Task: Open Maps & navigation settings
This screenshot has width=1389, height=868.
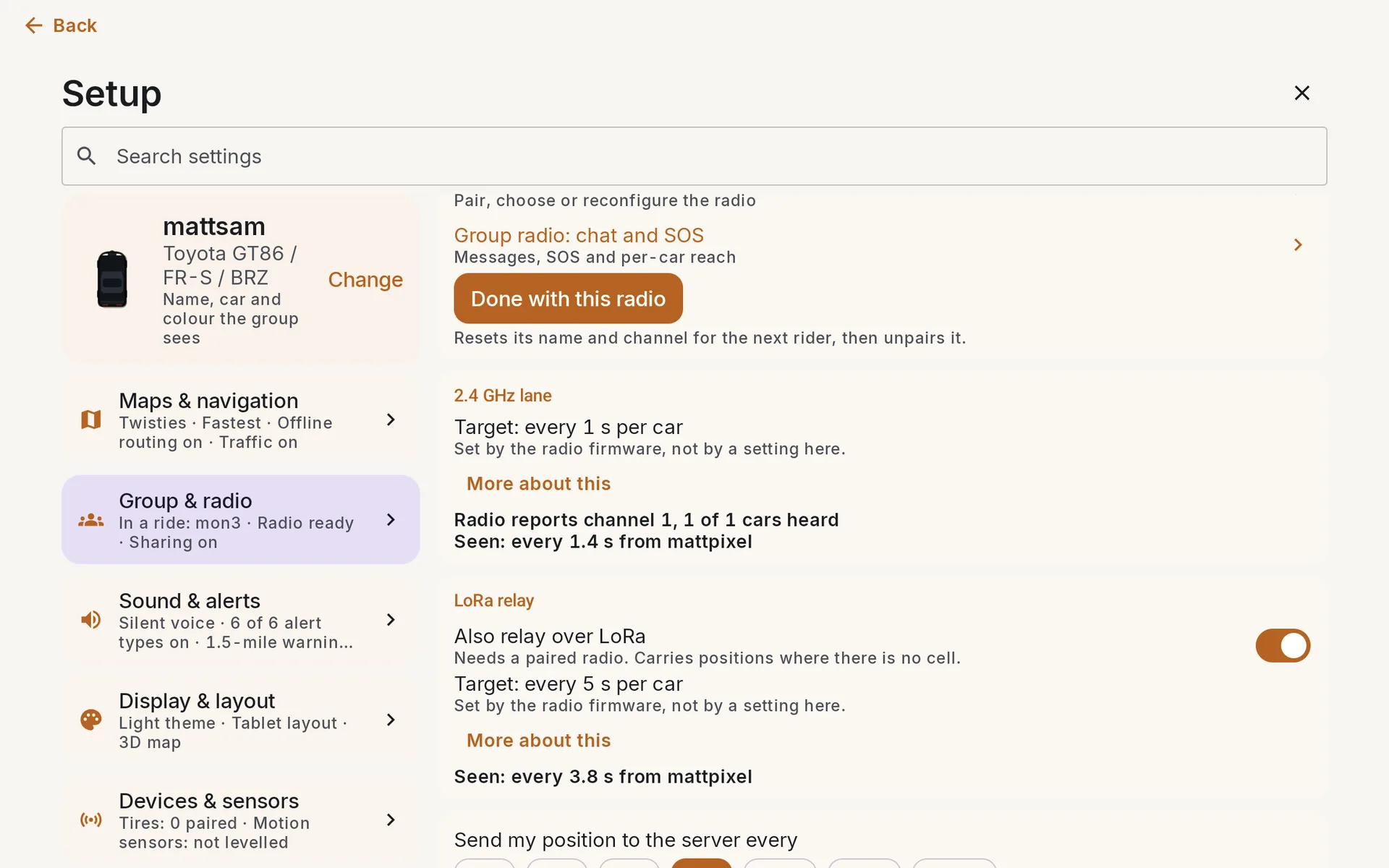Action: click(241, 420)
